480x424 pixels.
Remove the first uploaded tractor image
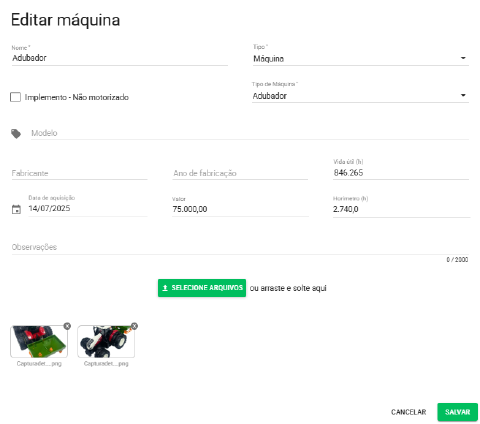coord(67,326)
